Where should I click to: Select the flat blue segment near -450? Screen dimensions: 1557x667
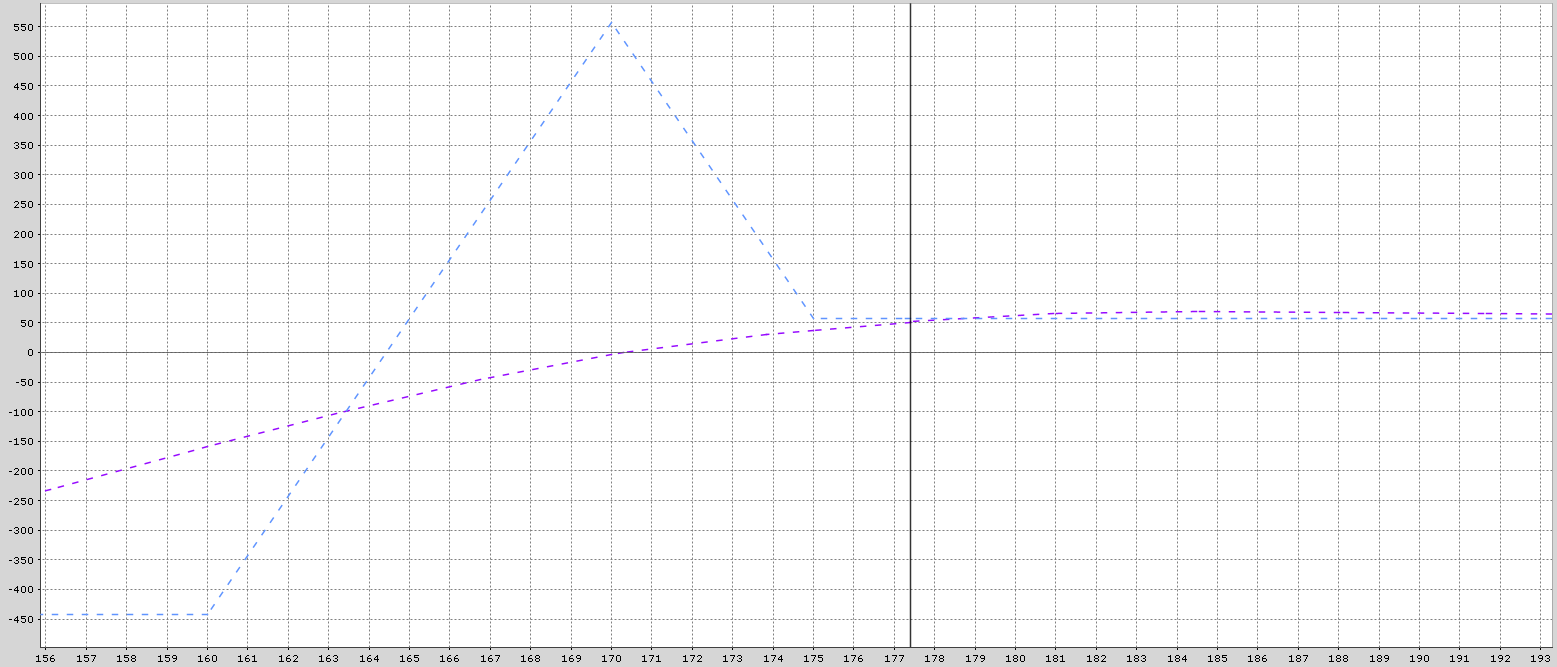pyautogui.click(x=120, y=615)
